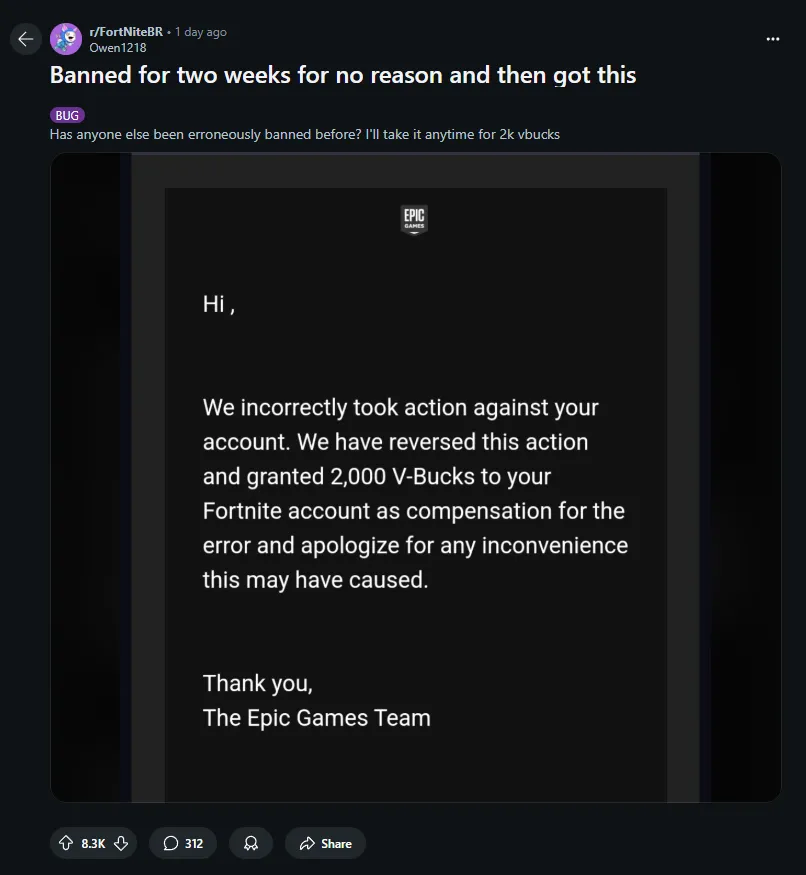Viewport: 806px width, 875px height.
Task: Click the back arrow to leave the post
Action: pyautogui.click(x=24, y=38)
